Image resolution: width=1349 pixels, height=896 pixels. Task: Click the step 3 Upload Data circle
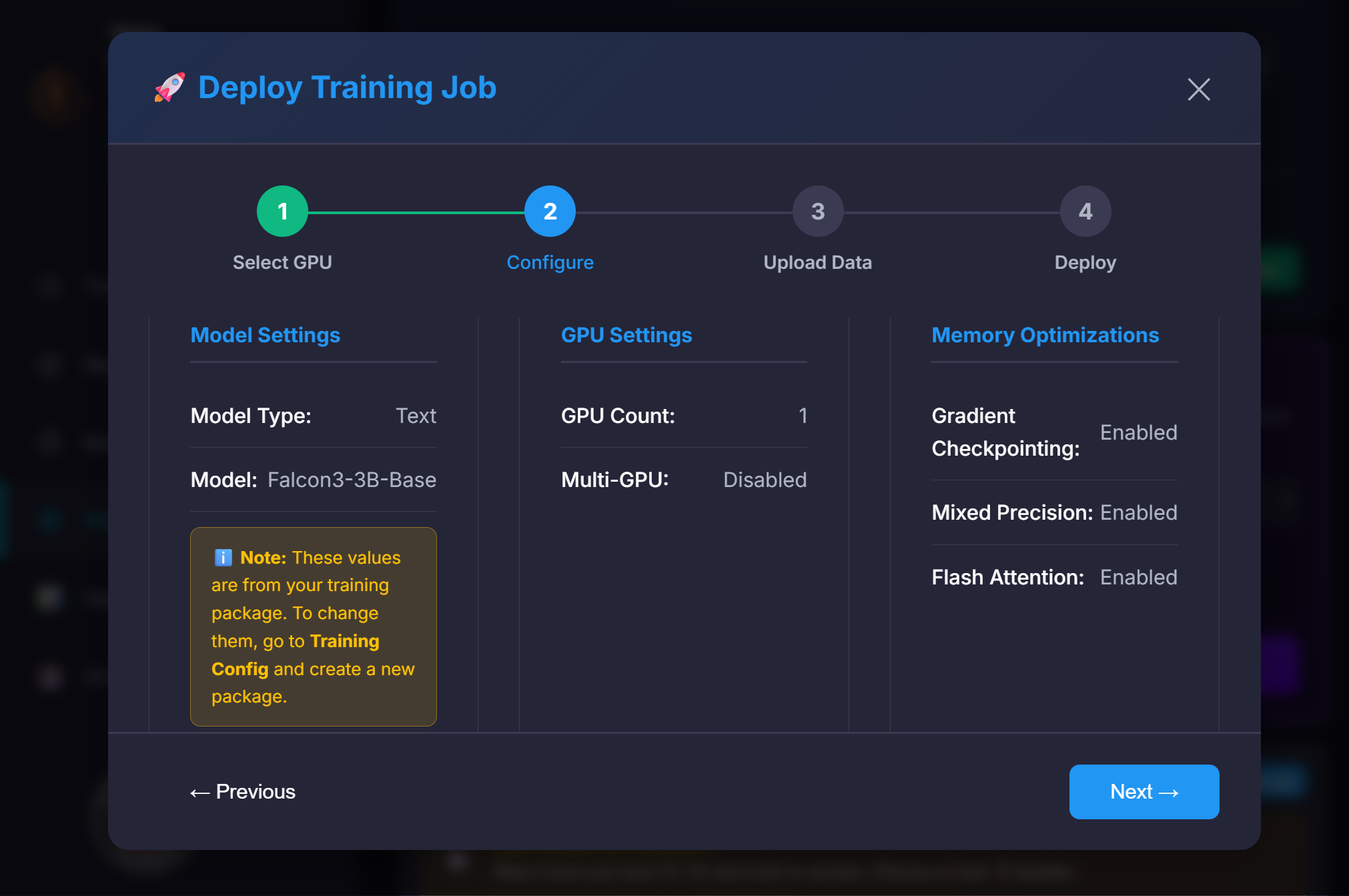click(x=817, y=211)
